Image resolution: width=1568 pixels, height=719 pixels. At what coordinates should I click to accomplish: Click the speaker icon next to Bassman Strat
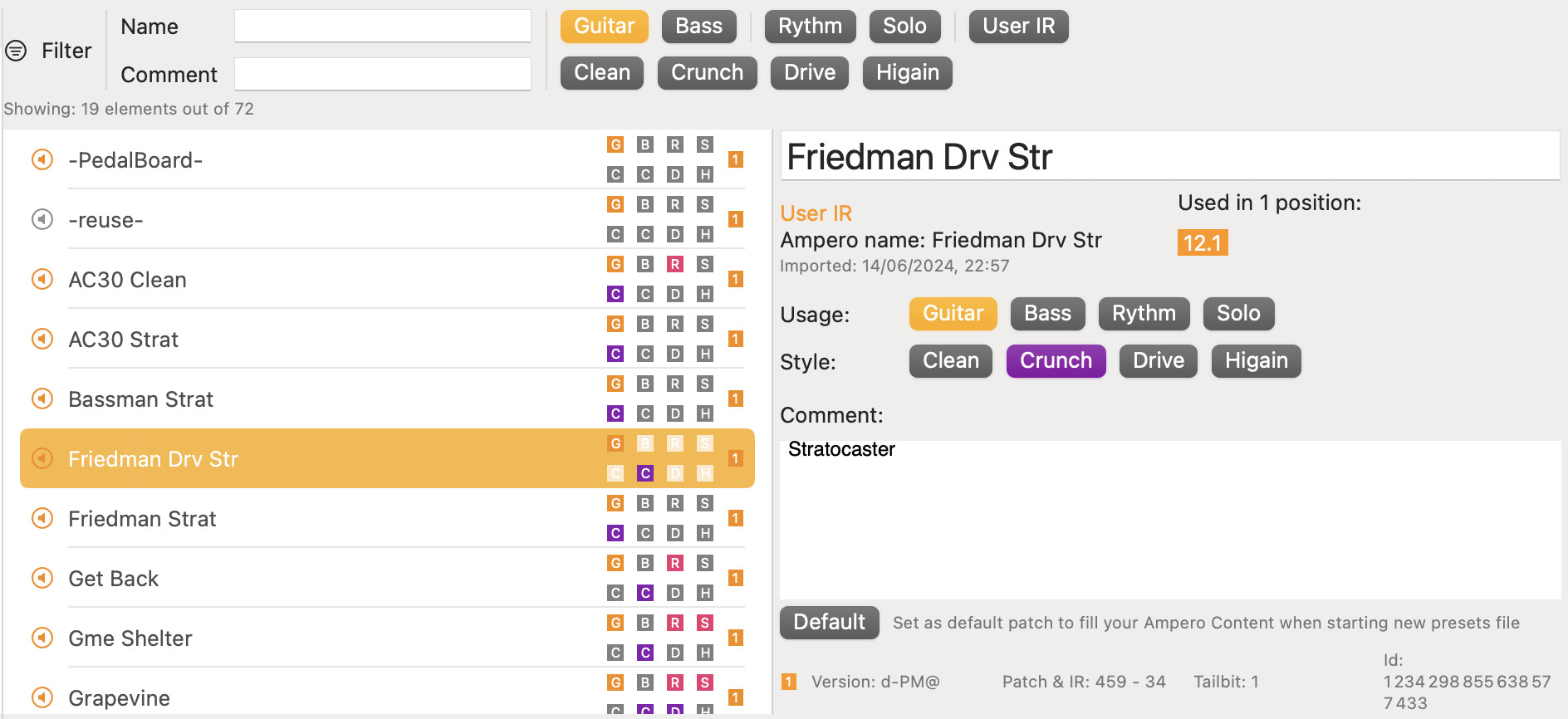point(42,399)
